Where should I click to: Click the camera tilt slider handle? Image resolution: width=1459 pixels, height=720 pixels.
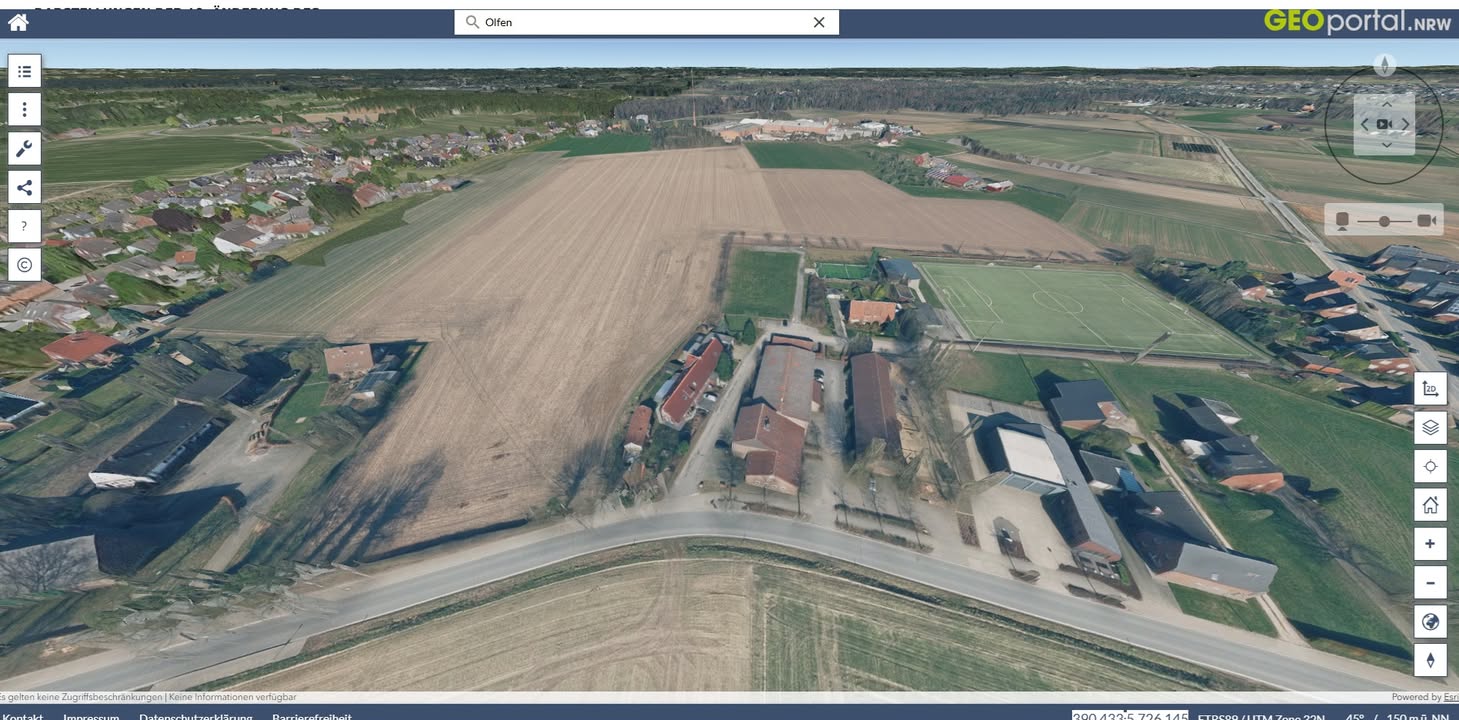(x=1384, y=220)
